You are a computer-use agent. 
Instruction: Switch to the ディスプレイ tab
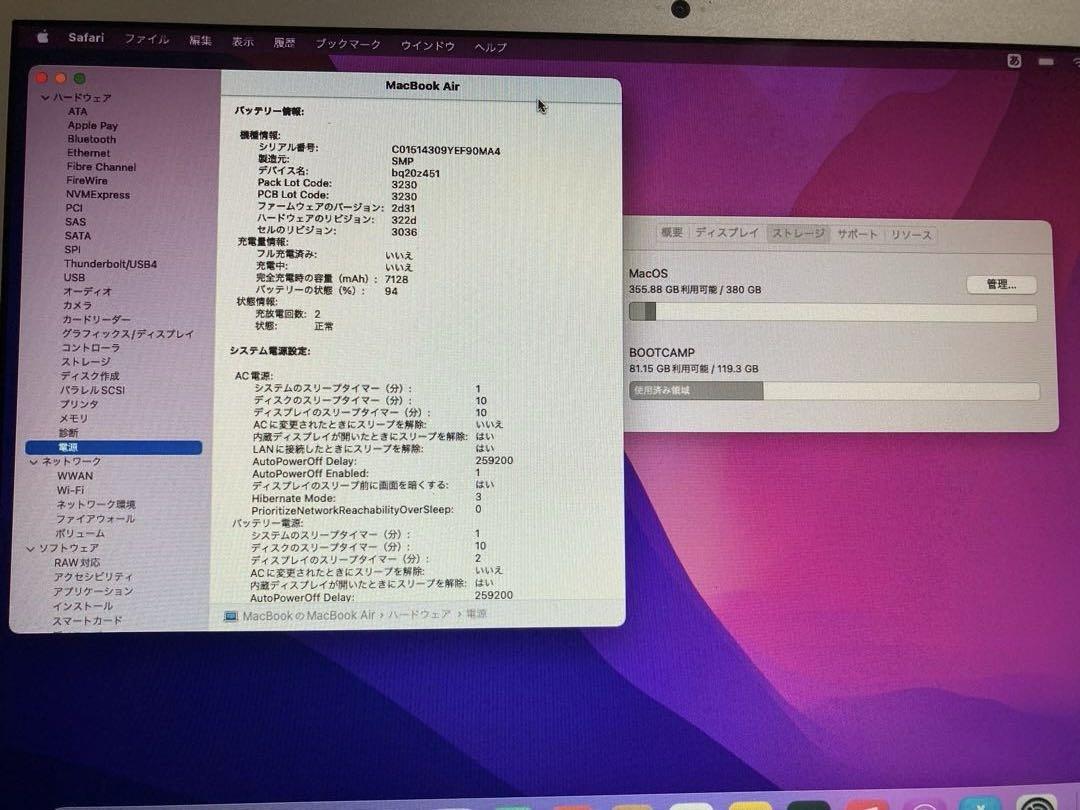coord(727,233)
